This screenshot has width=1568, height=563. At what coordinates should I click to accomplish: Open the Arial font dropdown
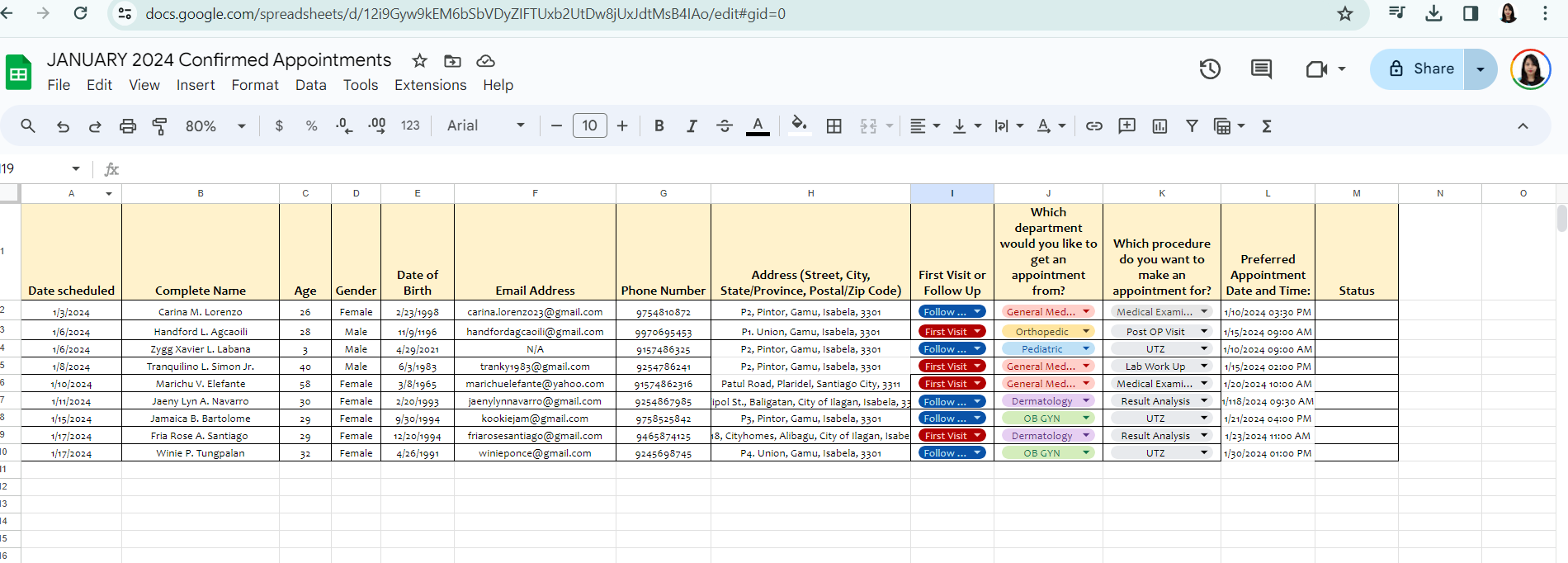[x=486, y=126]
